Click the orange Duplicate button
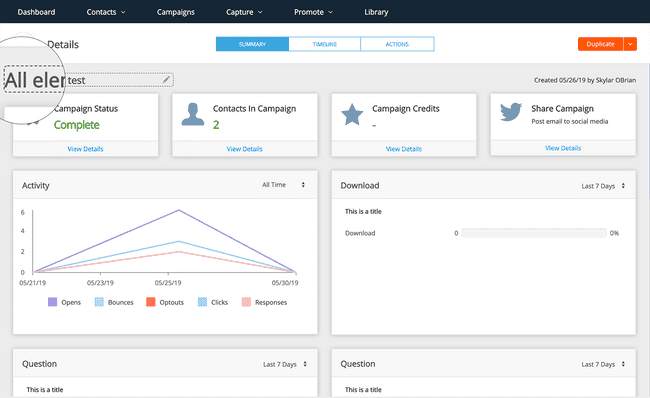The height and width of the screenshot is (398, 650). pyautogui.click(x=601, y=44)
